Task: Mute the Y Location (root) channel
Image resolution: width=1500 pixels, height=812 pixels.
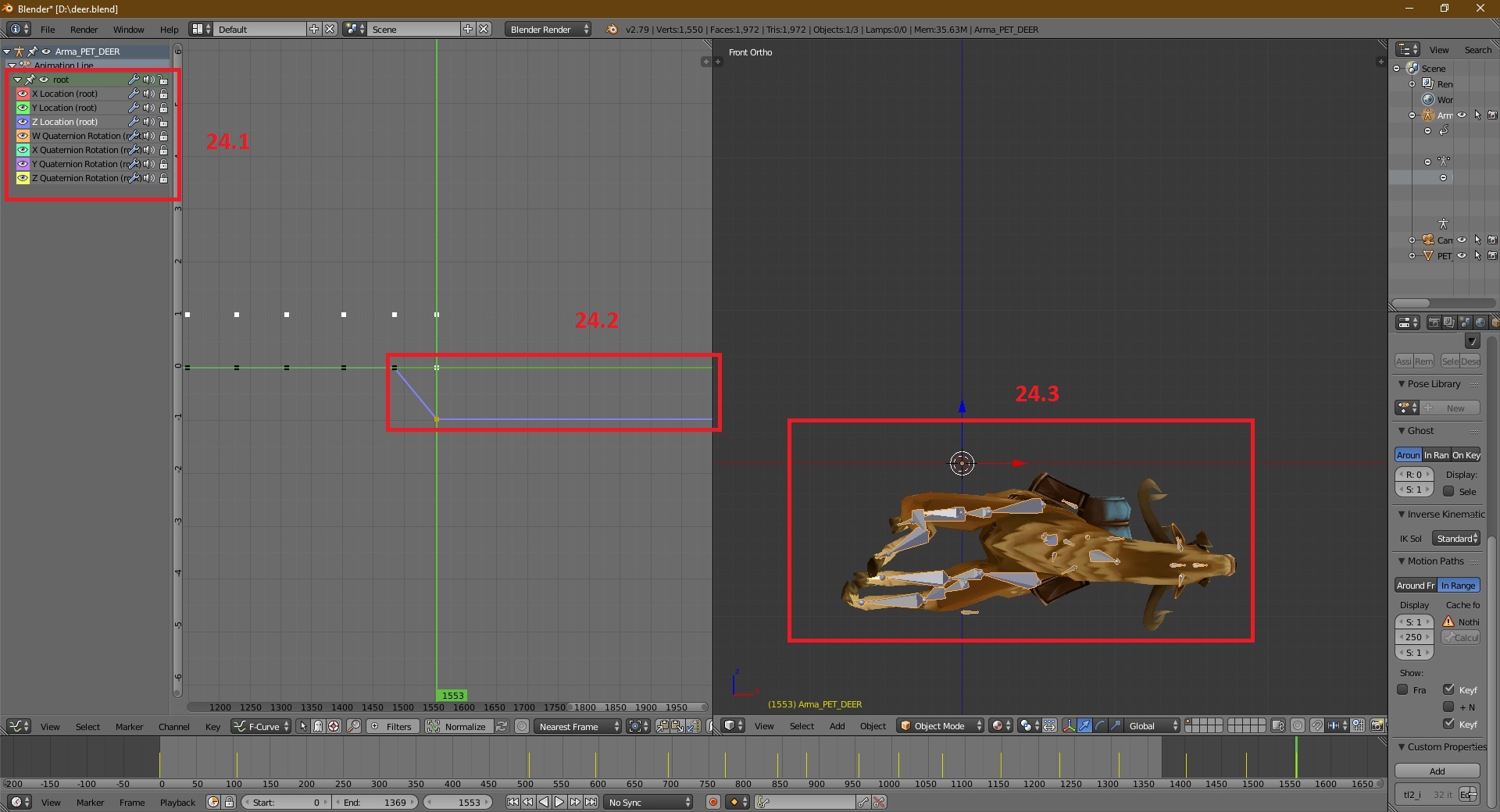Action: pyautogui.click(x=148, y=108)
